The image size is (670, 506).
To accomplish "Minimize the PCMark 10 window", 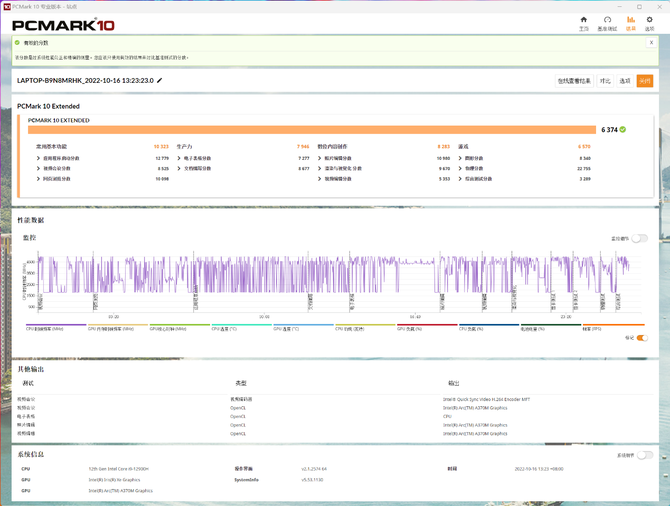I will [619, 7].
